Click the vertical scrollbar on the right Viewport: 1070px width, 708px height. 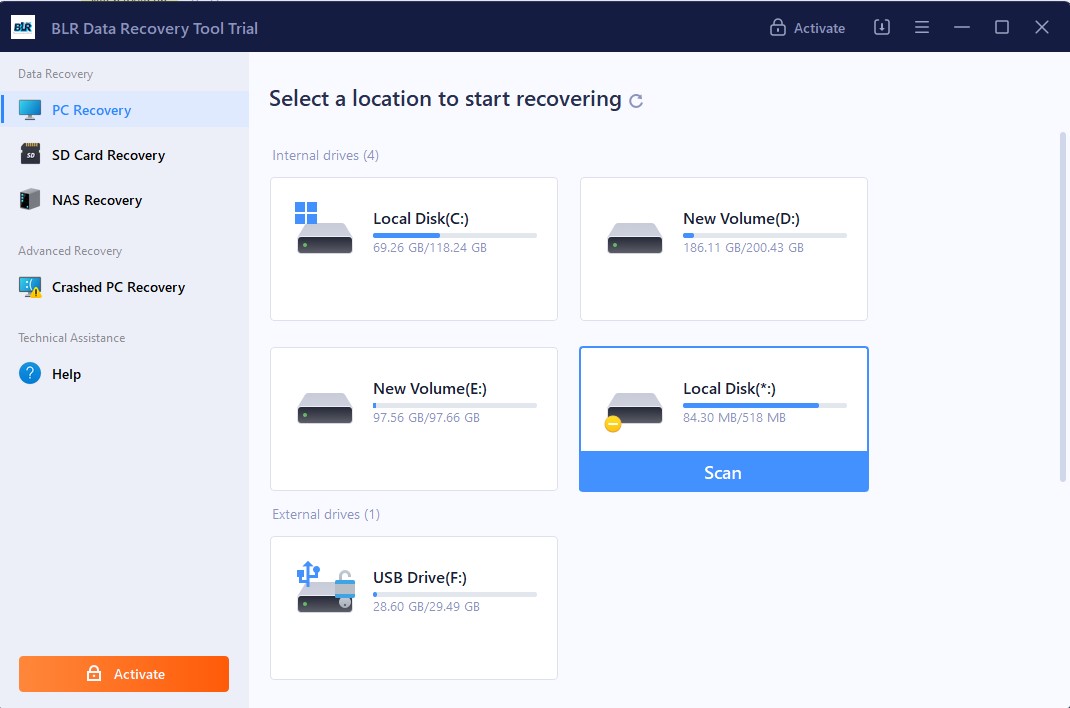tap(1062, 307)
